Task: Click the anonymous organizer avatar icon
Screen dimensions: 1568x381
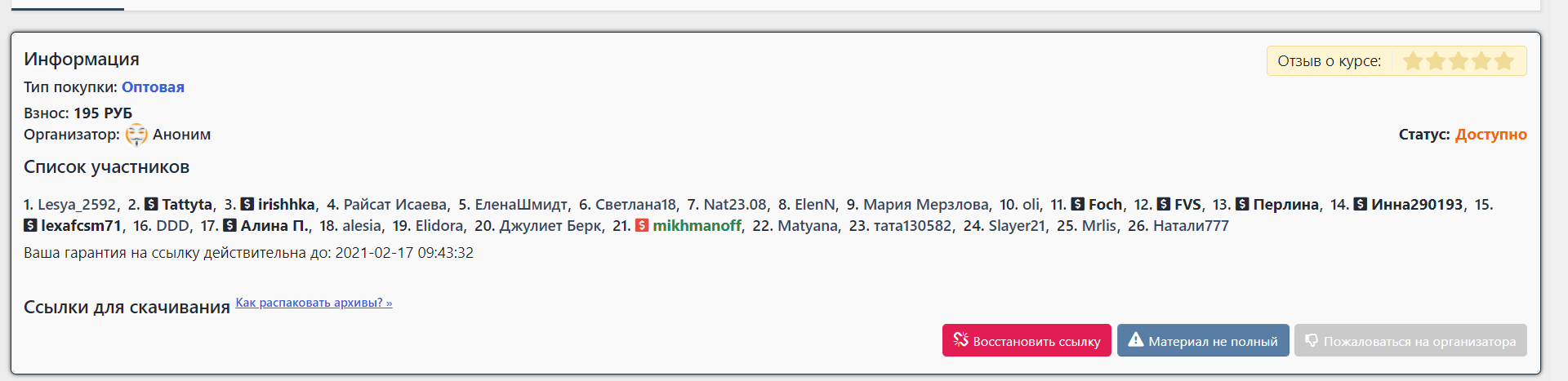Action: pyautogui.click(x=136, y=135)
